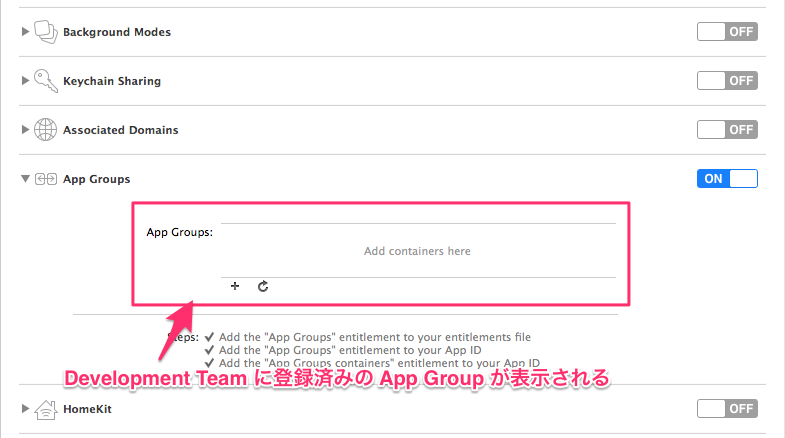The width and height of the screenshot is (785, 438).
Task: Click step 'Add the "App Groups" entitlement to your entitlements file'
Action: coord(374,337)
